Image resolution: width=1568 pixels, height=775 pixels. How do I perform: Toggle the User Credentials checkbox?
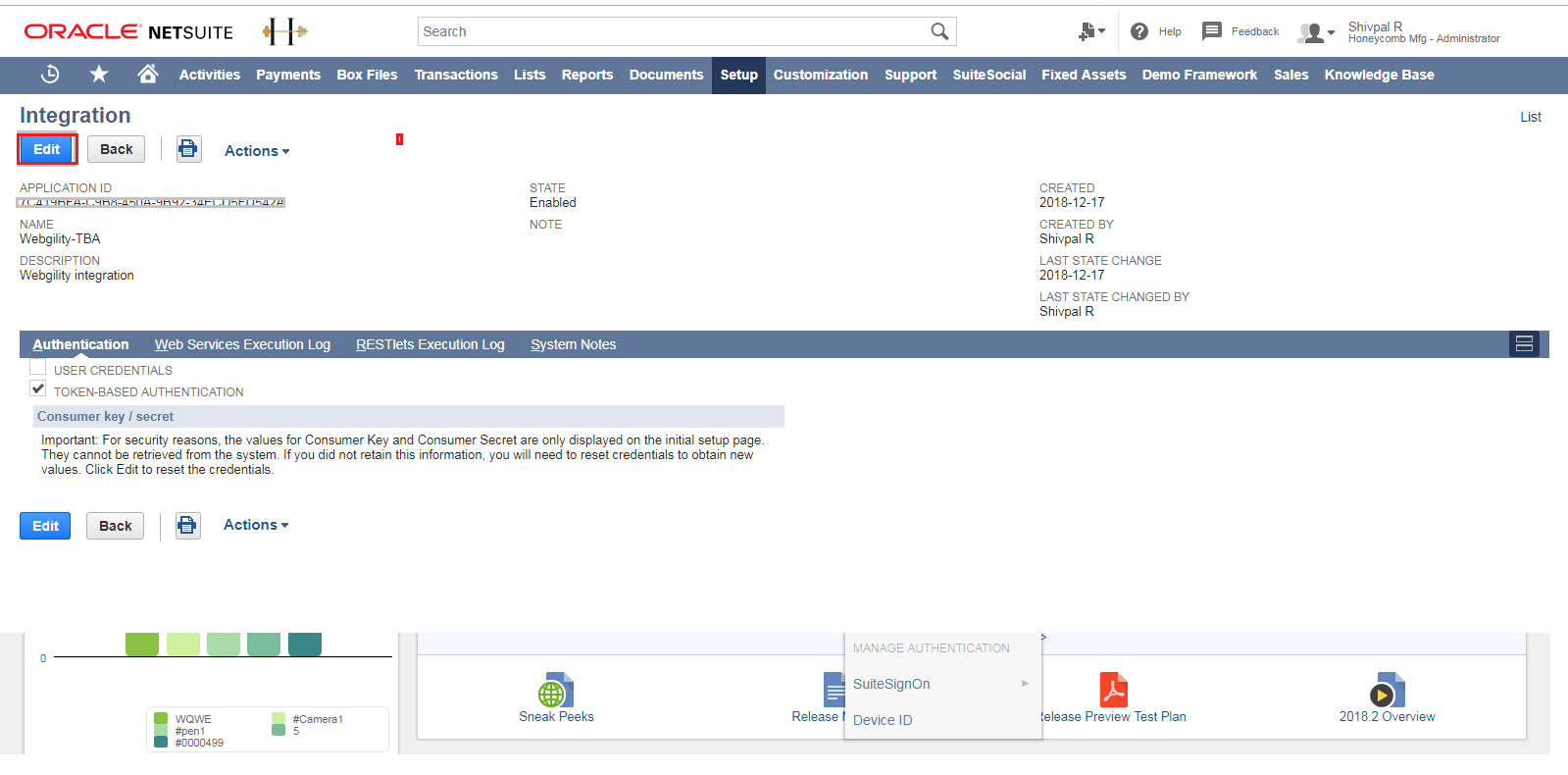point(38,367)
